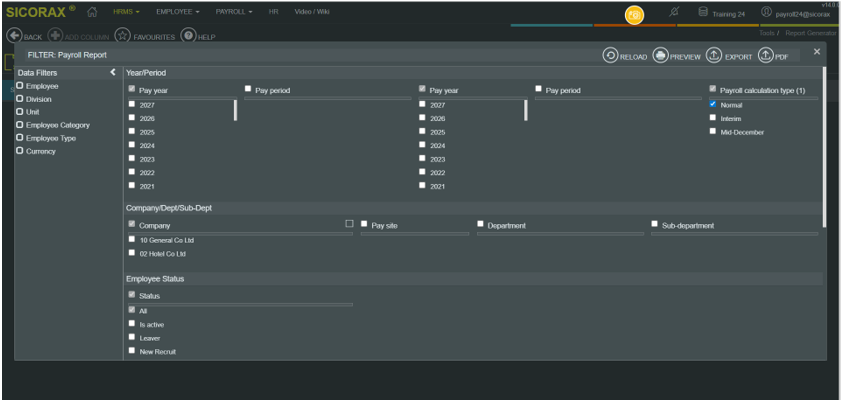Click the Report Generator breadcrumb

pyautogui.click(x=811, y=33)
